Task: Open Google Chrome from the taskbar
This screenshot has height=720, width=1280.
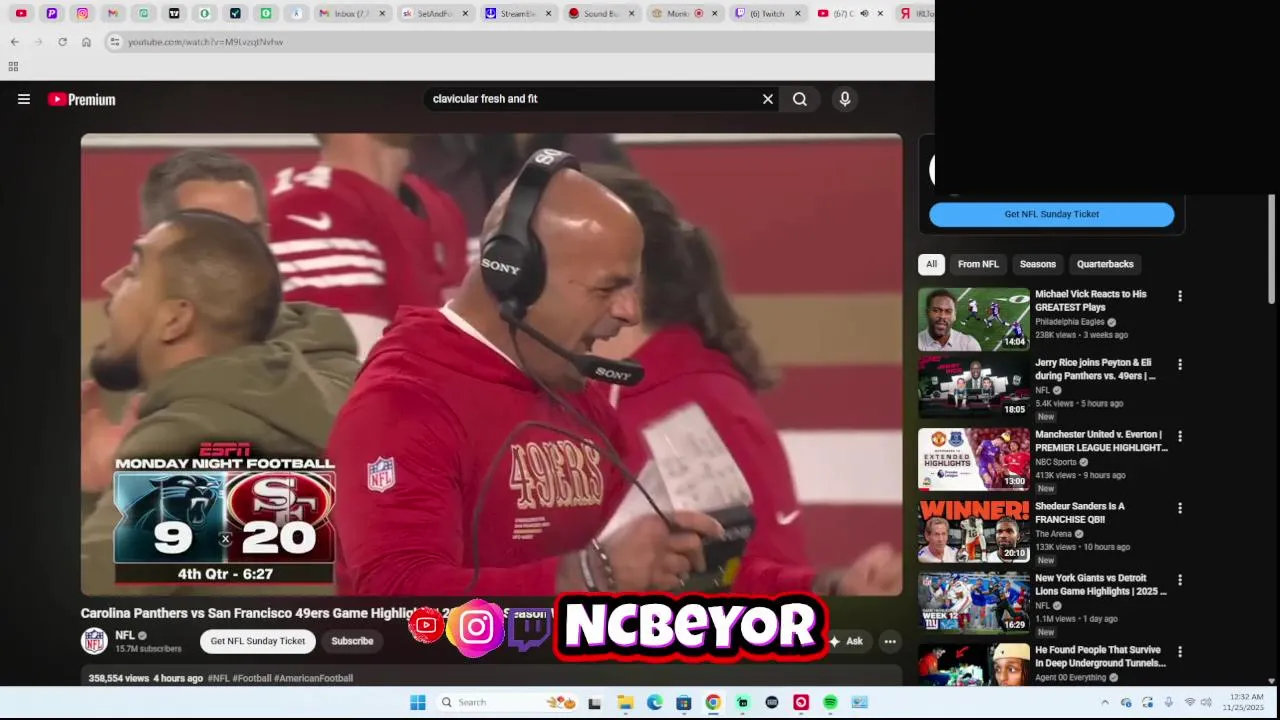Action: (713, 703)
